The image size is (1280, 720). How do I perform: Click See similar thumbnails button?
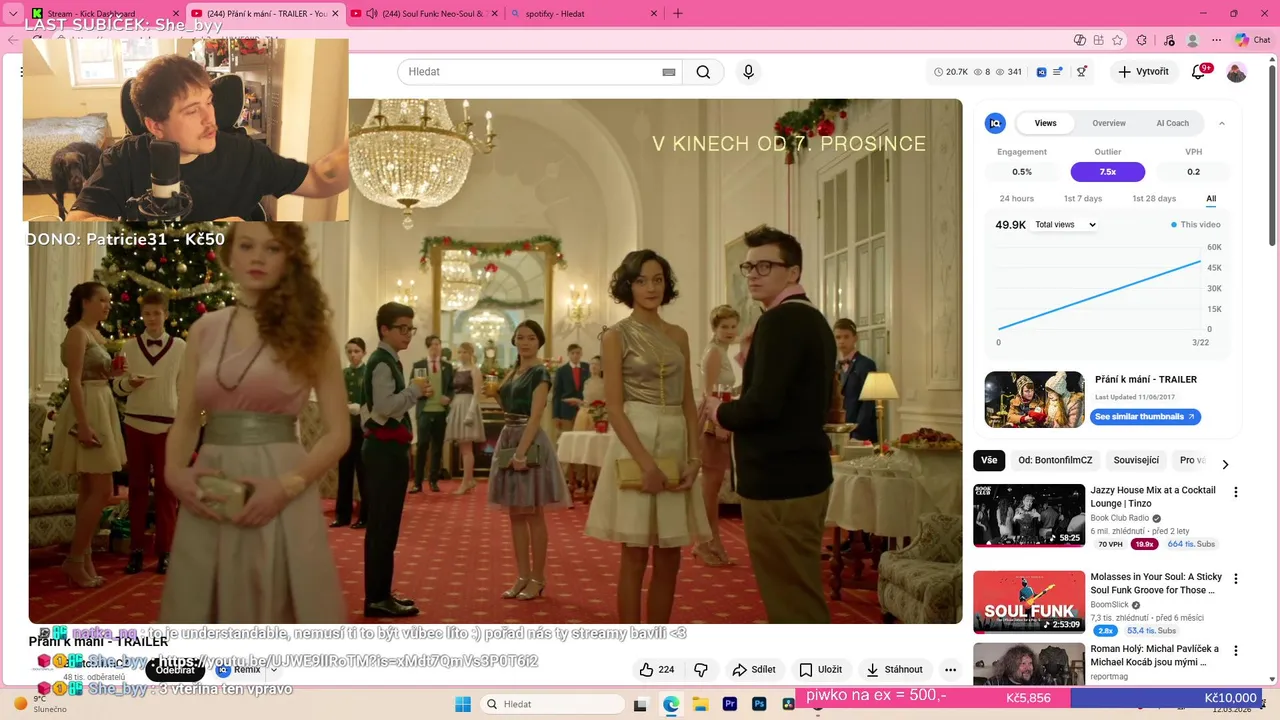click(x=1145, y=417)
